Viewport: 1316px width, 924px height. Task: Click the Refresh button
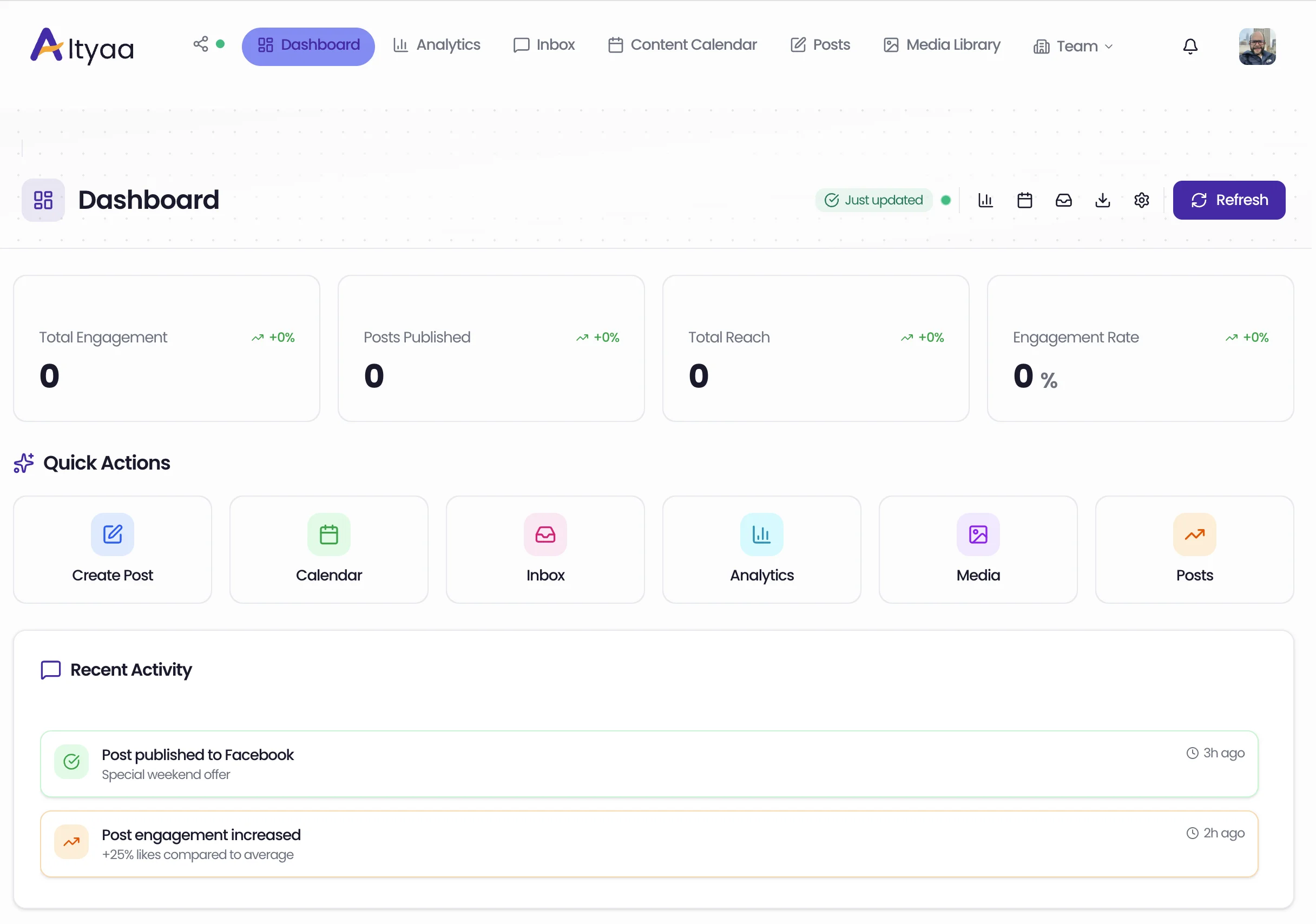coord(1229,200)
